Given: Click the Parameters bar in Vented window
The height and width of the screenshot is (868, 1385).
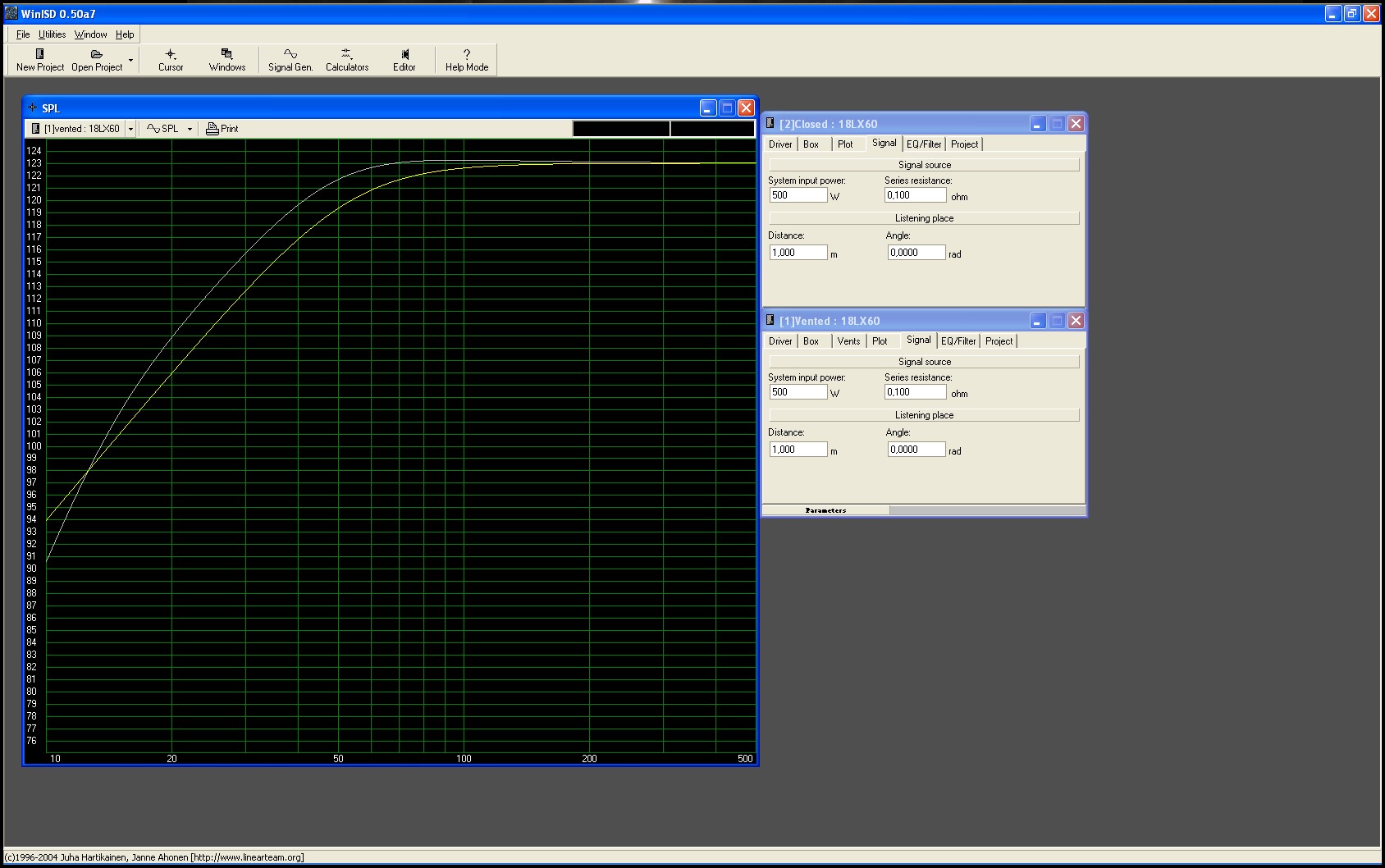Looking at the screenshot, I should click(825, 510).
